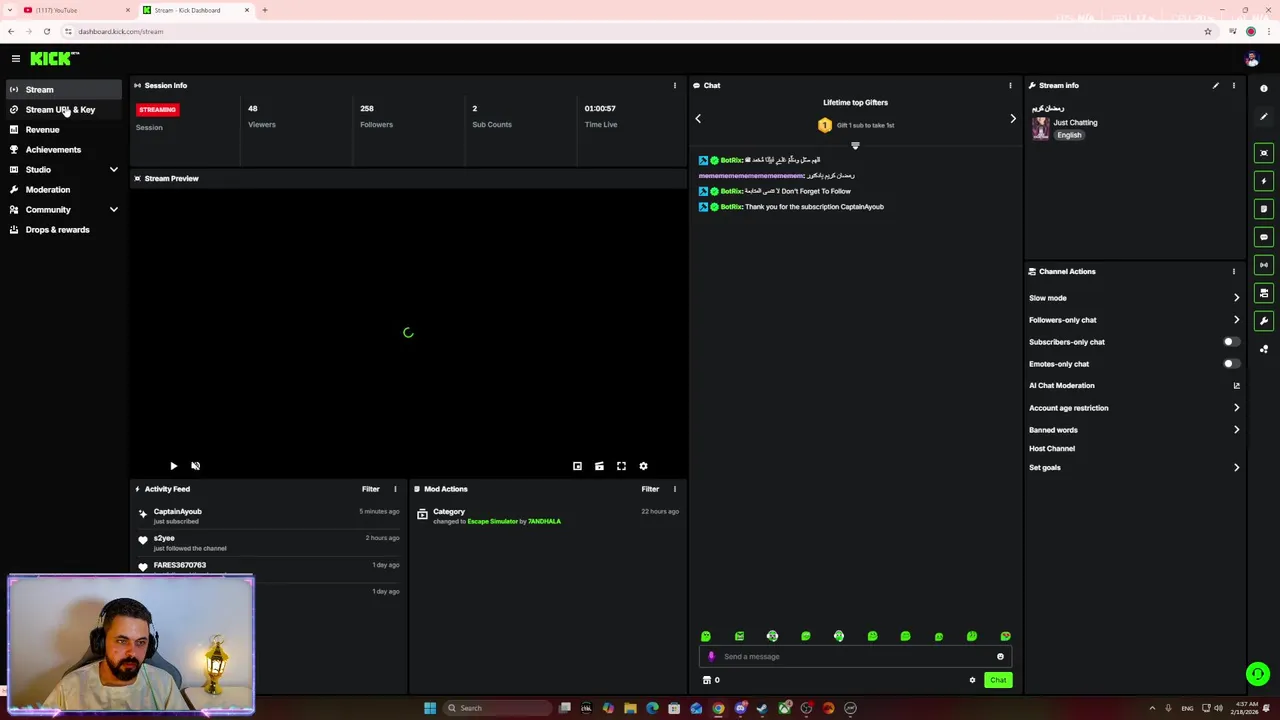This screenshot has width=1280, height=720.
Task: Expand Slow mode options
Action: pyautogui.click(x=1236, y=298)
